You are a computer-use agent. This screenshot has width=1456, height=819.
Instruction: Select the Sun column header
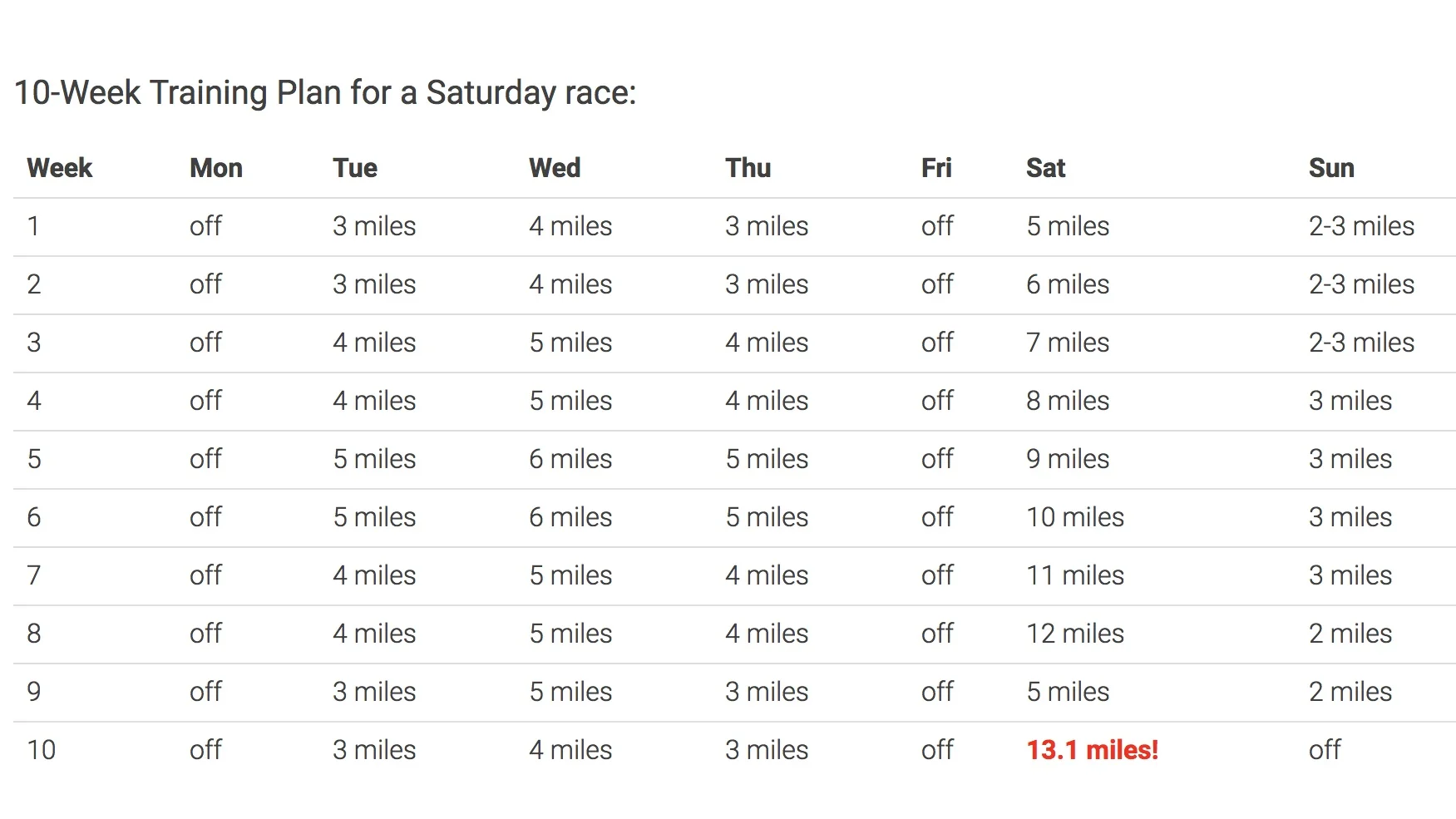(x=1331, y=168)
